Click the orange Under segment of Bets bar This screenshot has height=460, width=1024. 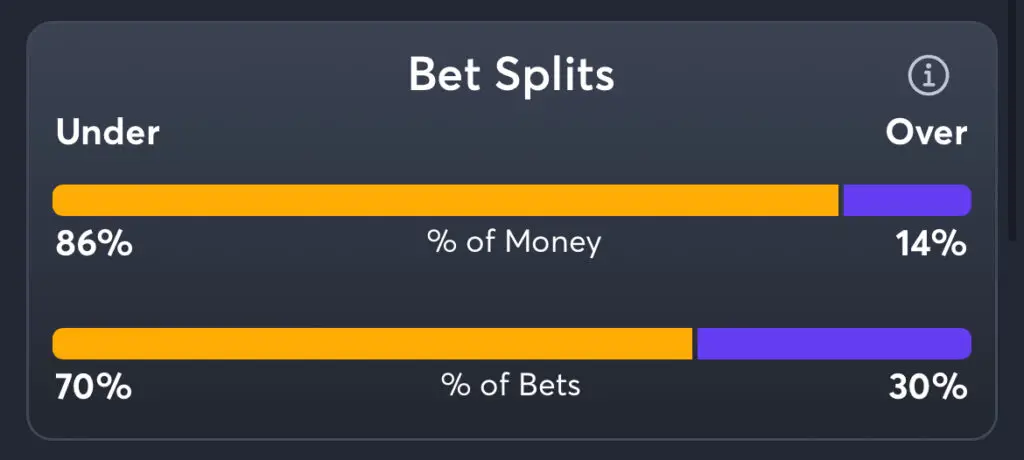[x=372, y=343]
